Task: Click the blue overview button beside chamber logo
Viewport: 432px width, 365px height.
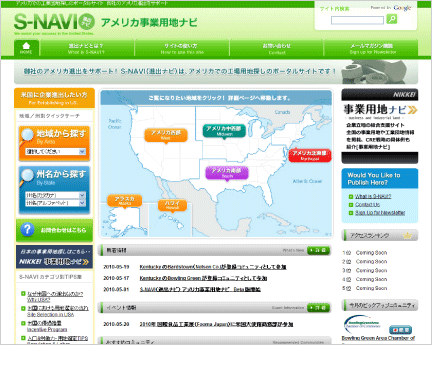Action: 400,330
